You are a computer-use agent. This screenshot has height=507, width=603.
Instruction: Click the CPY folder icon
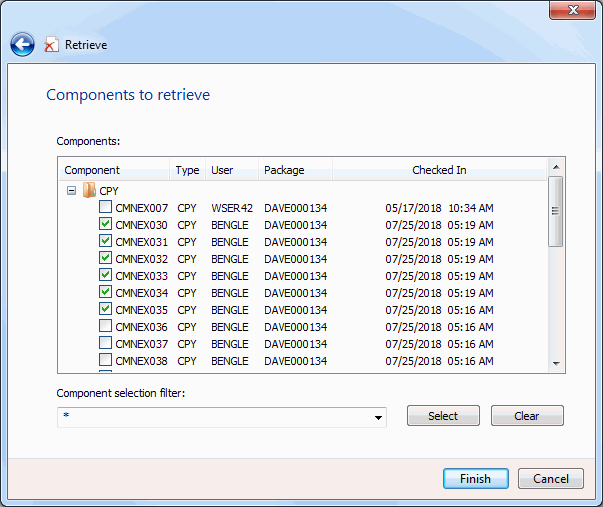(89, 190)
